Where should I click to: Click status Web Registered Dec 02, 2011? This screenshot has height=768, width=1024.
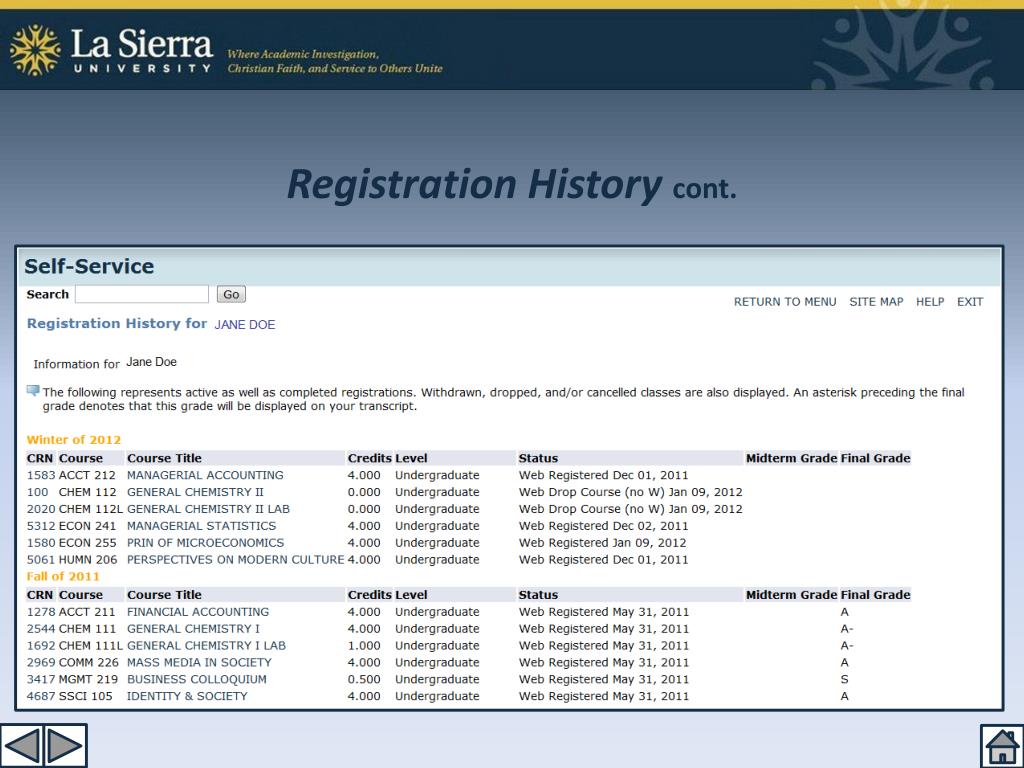[x=603, y=526]
